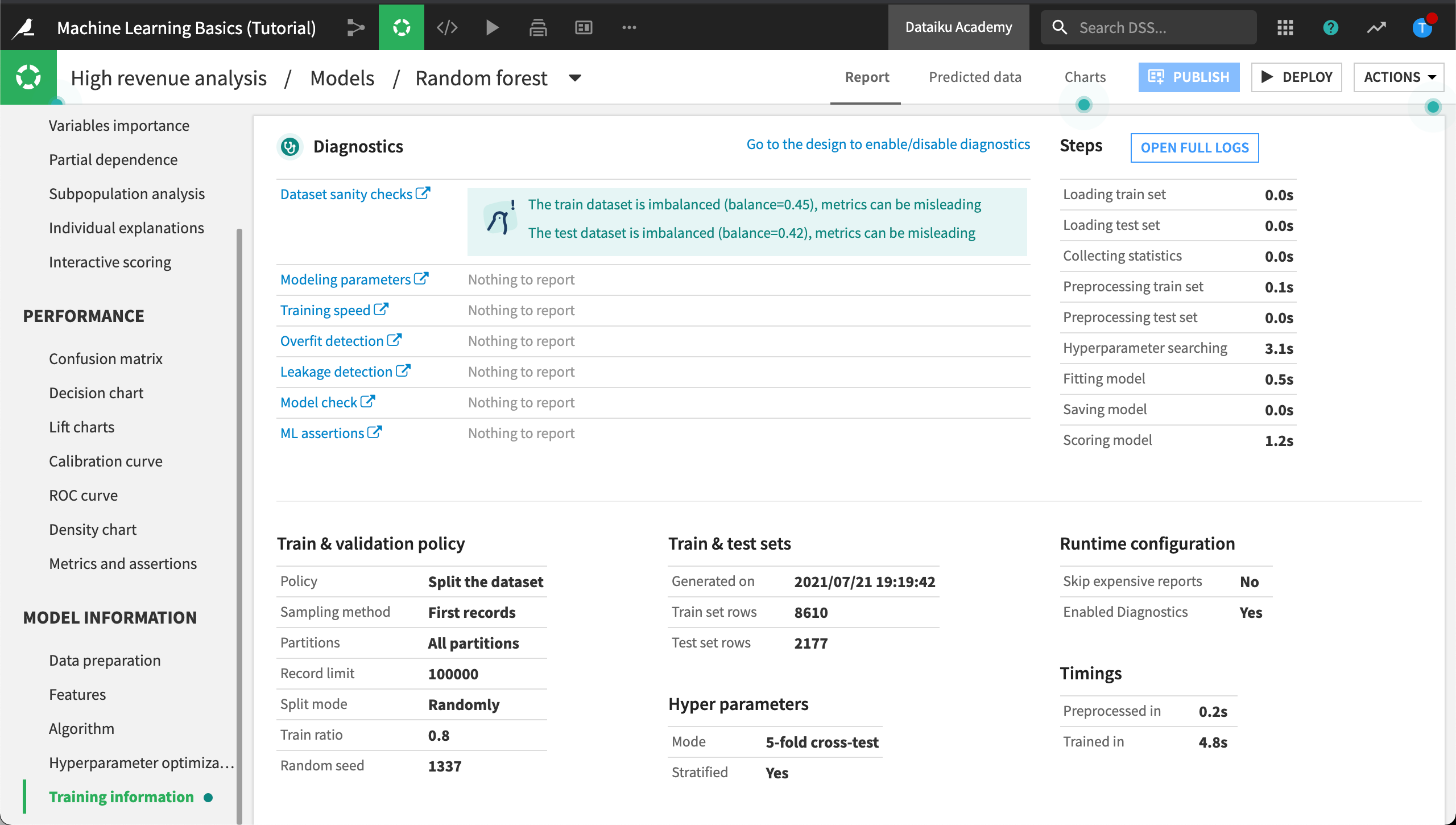
Task: Open Features section
Action: 77,694
